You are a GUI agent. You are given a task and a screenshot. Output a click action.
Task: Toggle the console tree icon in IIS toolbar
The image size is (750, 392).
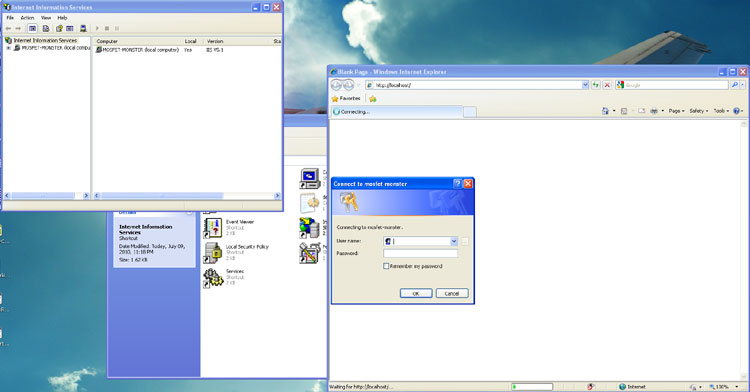click(33, 29)
